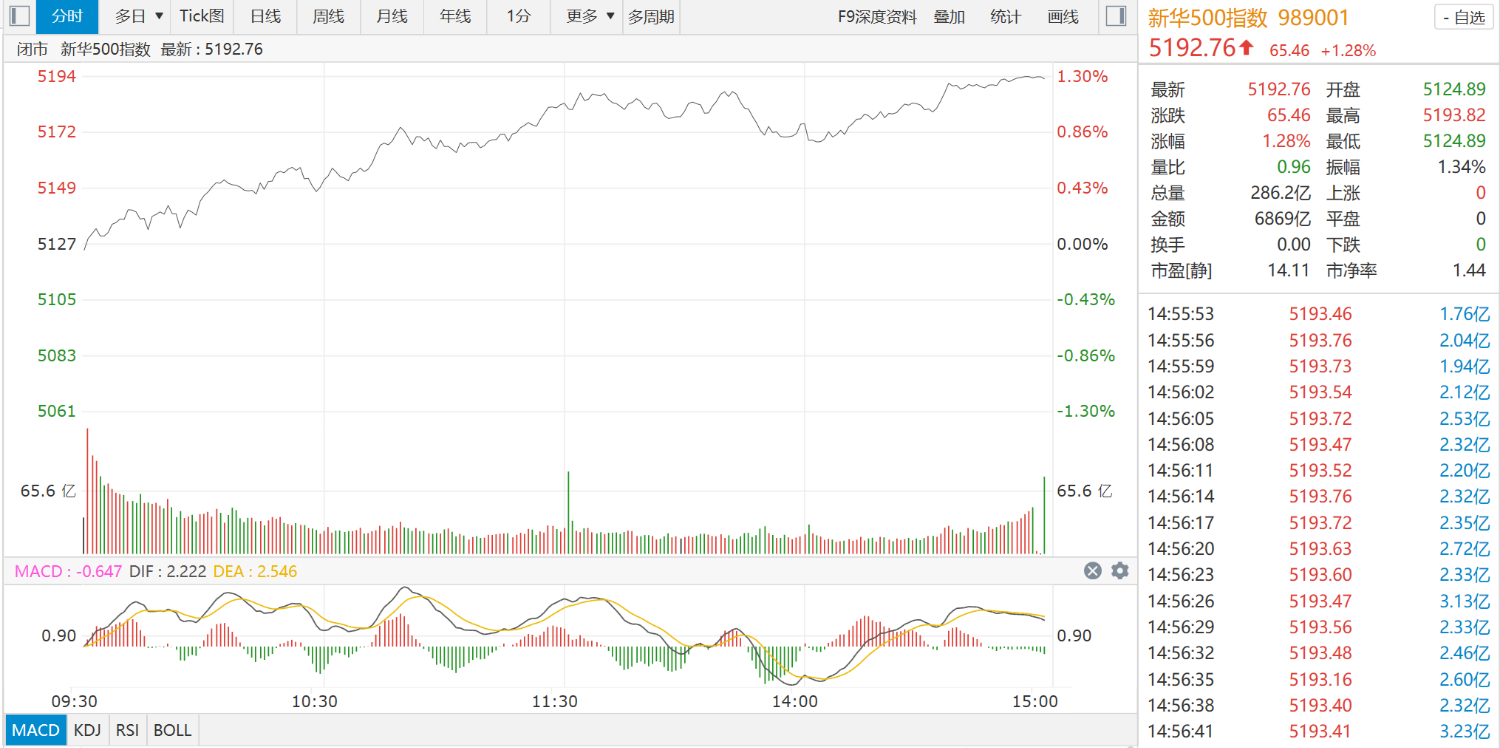The width and height of the screenshot is (1500, 748).
Task: Switch to the 分时 intraday tab
Action: coord(68,16)
